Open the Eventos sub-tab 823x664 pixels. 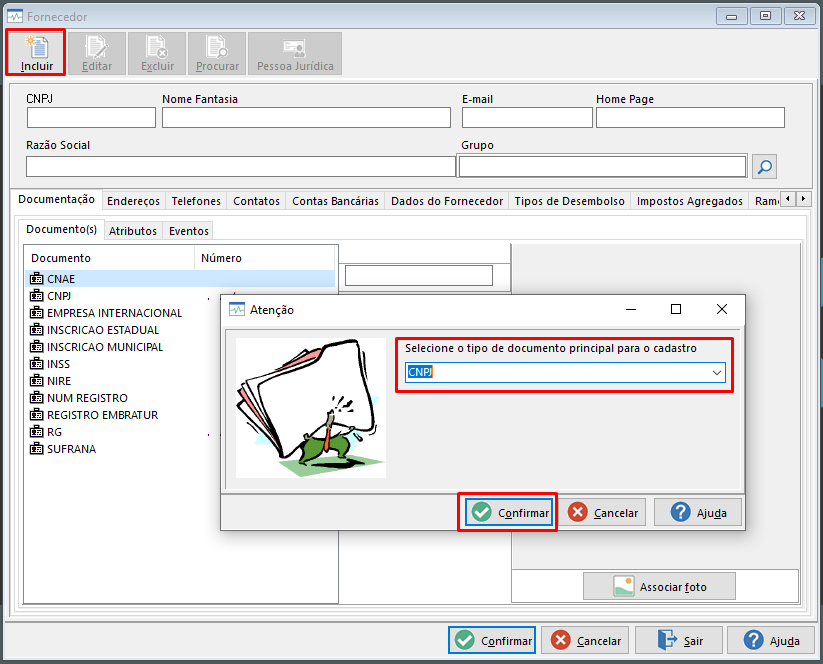coord(188,231)
